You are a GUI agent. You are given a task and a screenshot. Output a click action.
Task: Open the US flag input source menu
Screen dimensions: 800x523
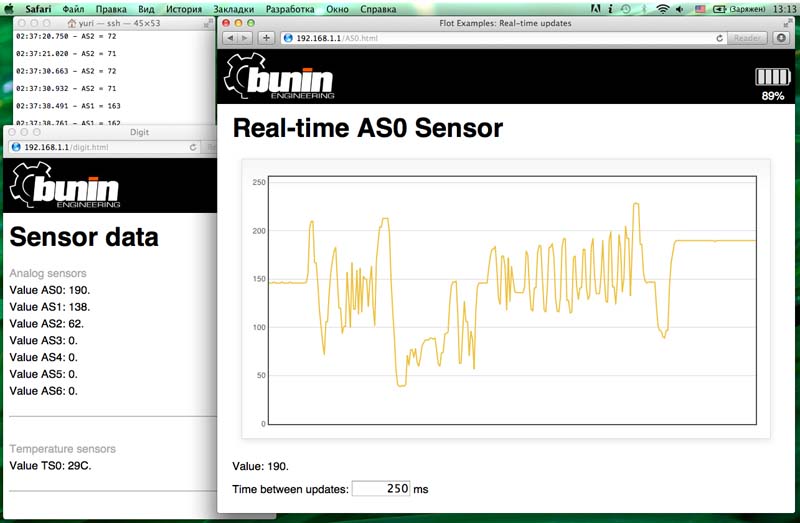tap(700, 9)
